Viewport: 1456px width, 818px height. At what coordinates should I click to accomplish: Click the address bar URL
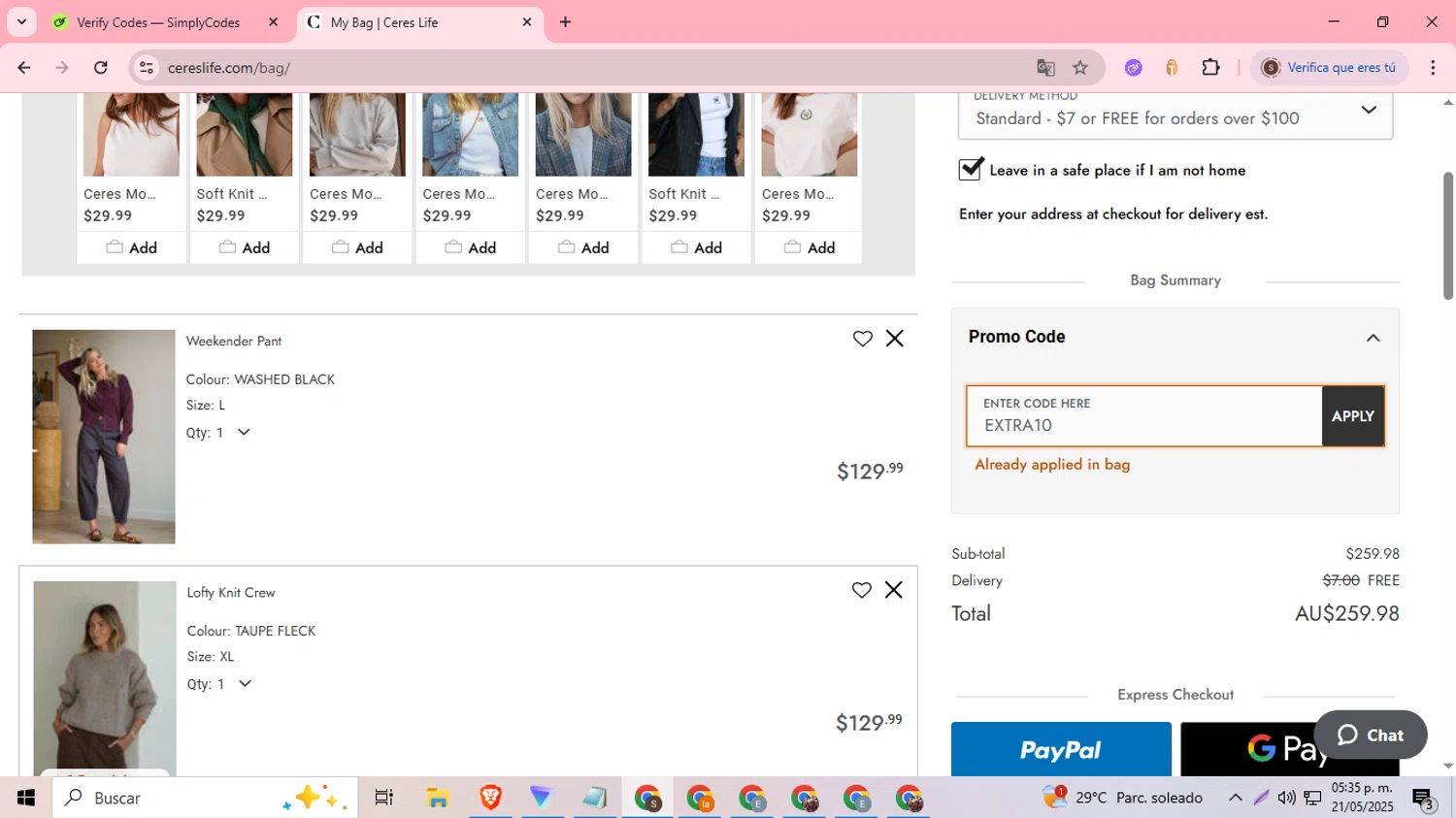229,68
